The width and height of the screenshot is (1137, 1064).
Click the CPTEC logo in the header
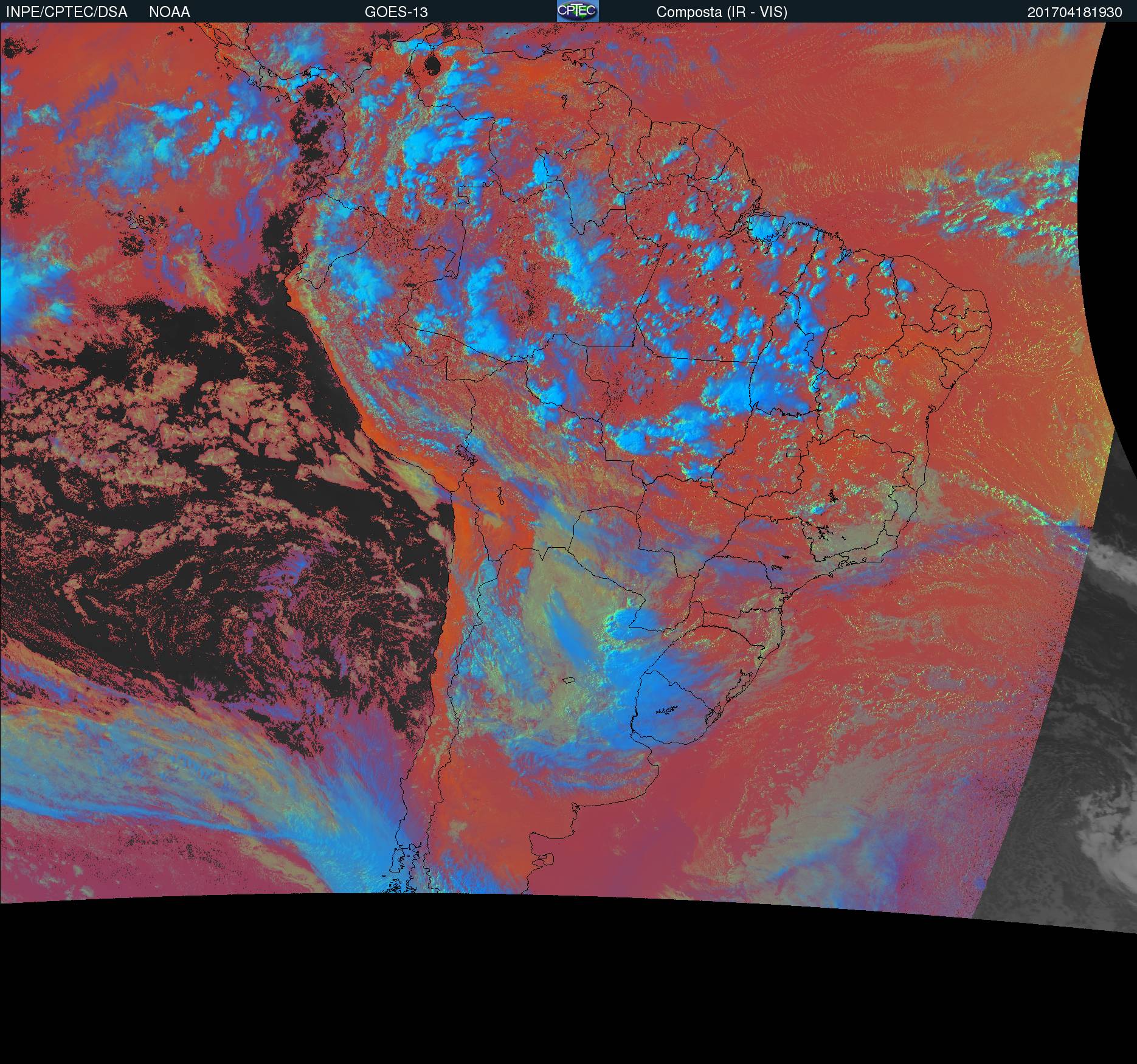[578, 11]
